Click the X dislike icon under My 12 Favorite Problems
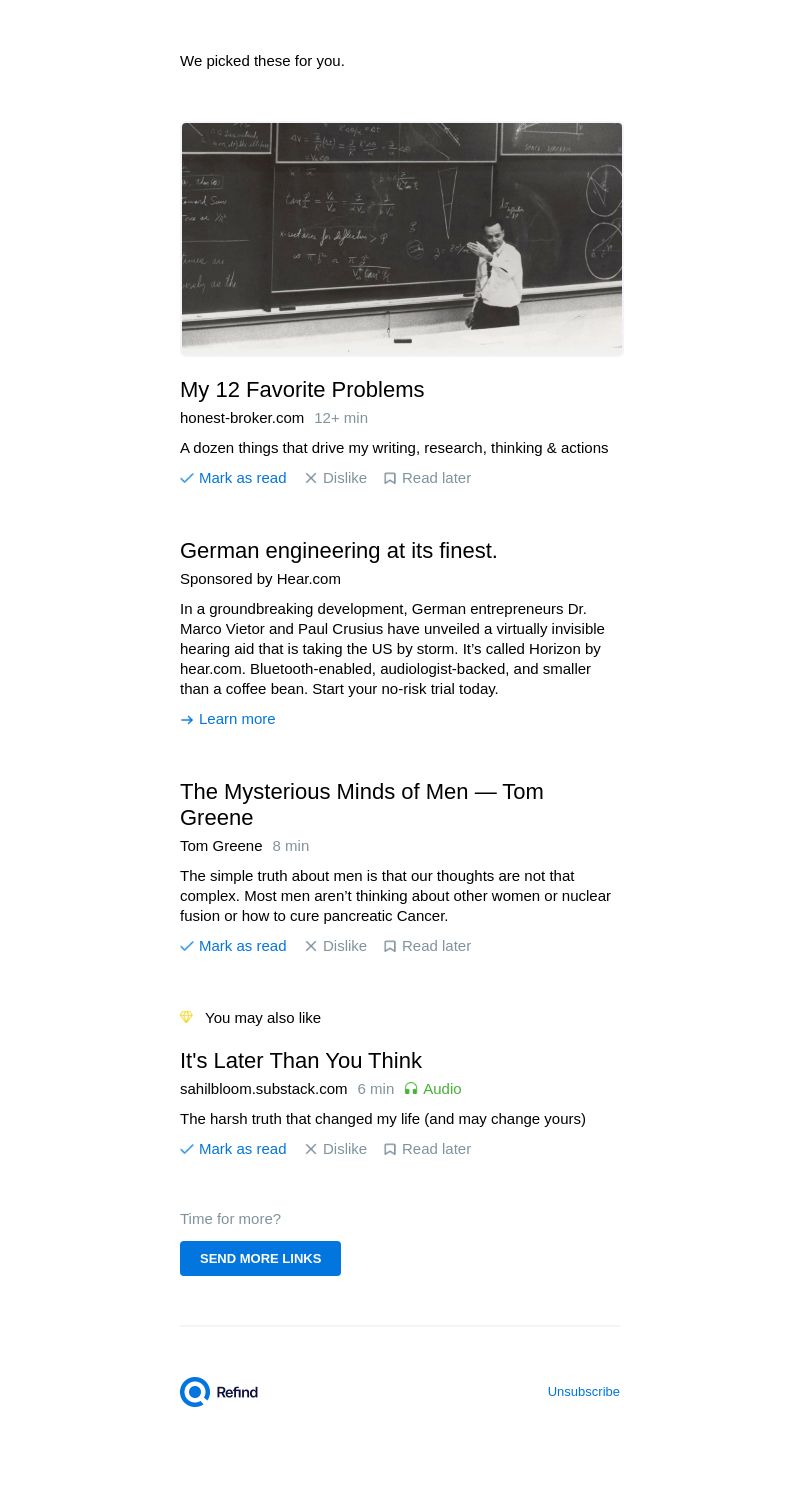The image size is (800, 1501). [x=311, y=478]
